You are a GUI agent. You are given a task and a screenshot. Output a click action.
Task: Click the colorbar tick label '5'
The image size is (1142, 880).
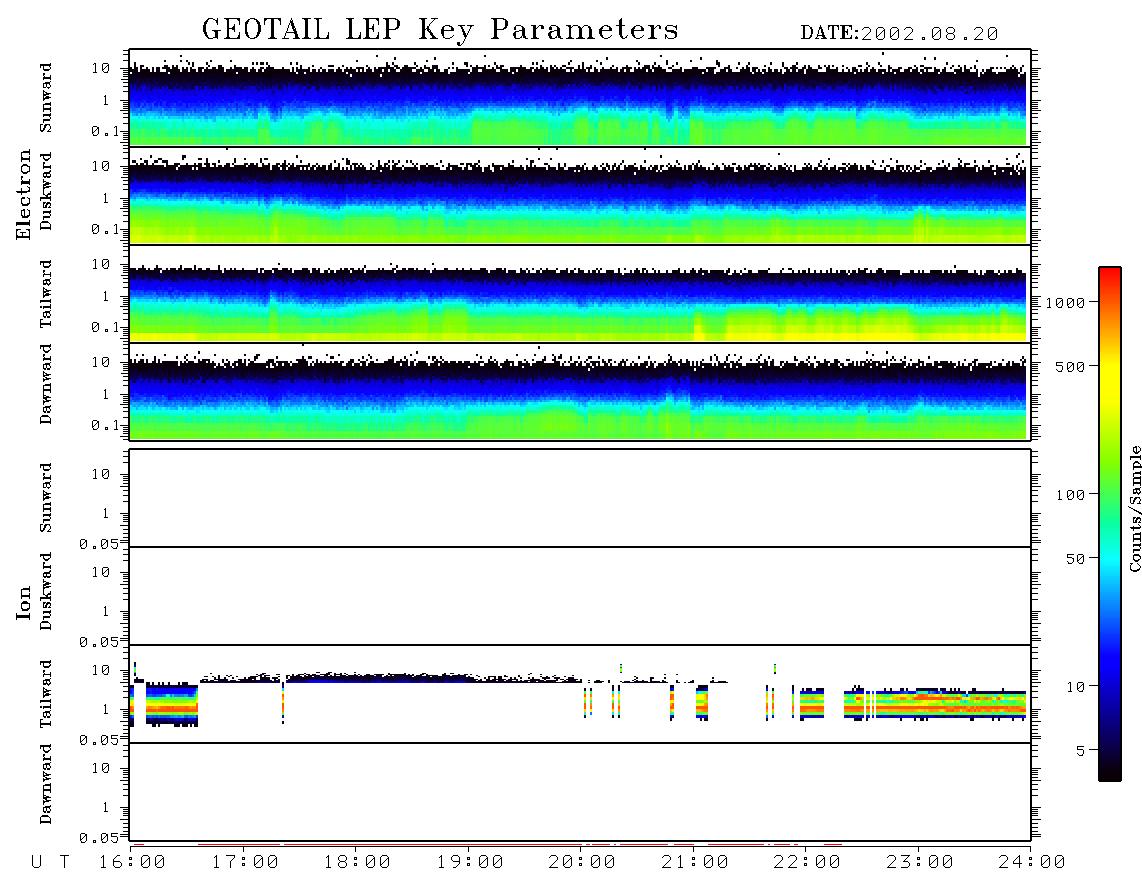(x=1080, y=751)
